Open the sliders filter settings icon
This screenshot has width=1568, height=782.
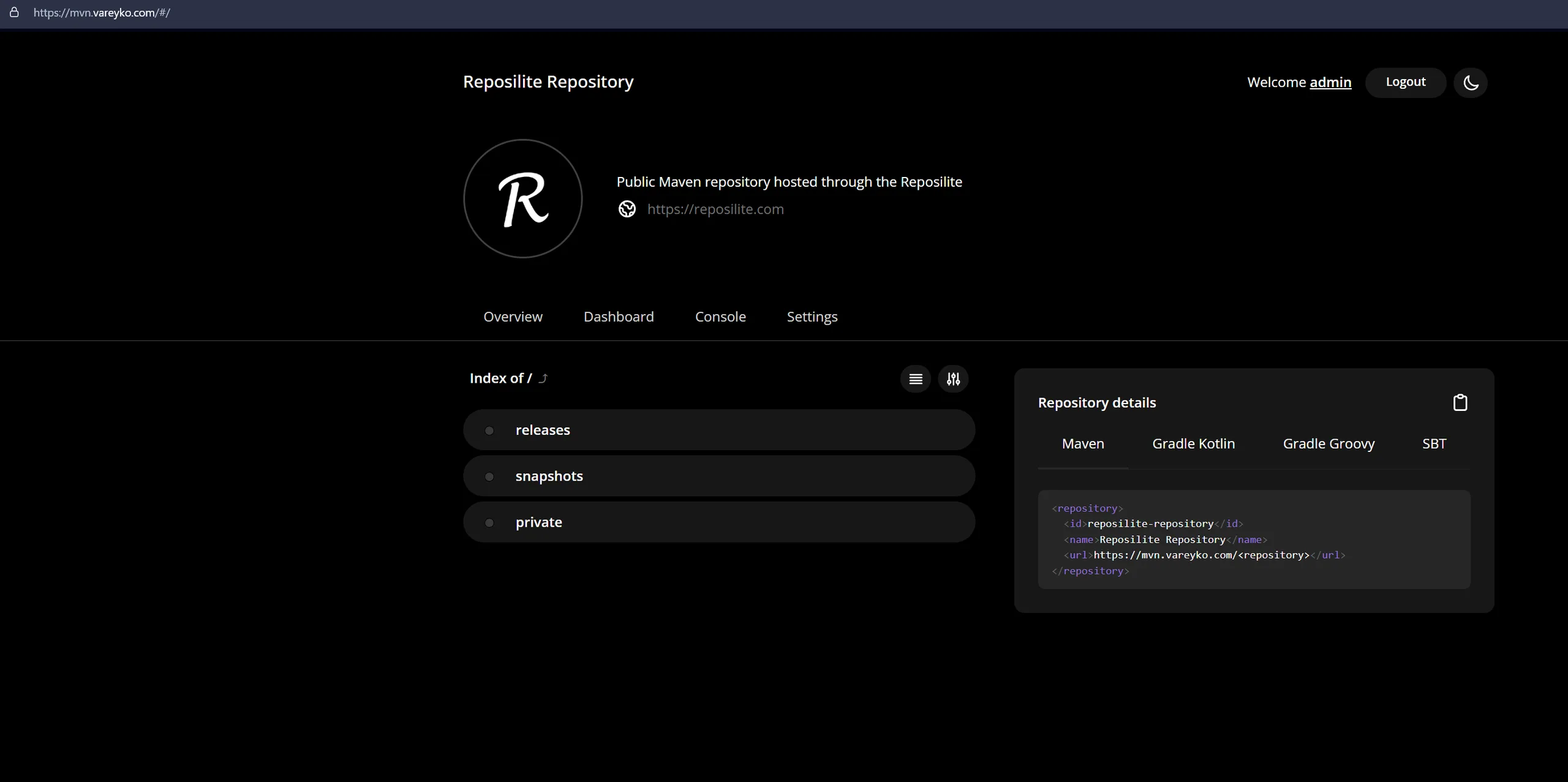[x=953, y=379]
